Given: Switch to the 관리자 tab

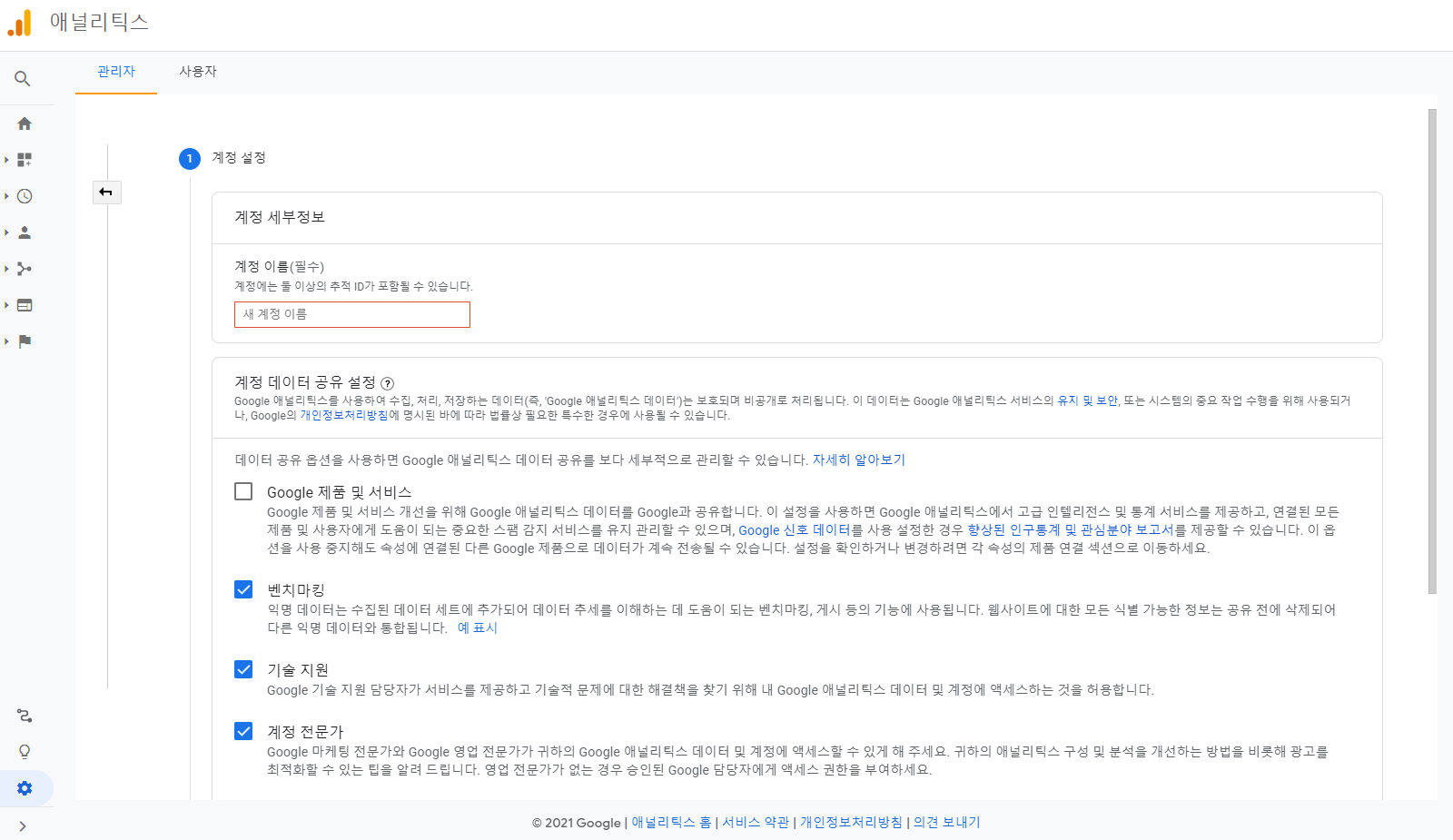Looking at the screenshot, I should [116, 71].
